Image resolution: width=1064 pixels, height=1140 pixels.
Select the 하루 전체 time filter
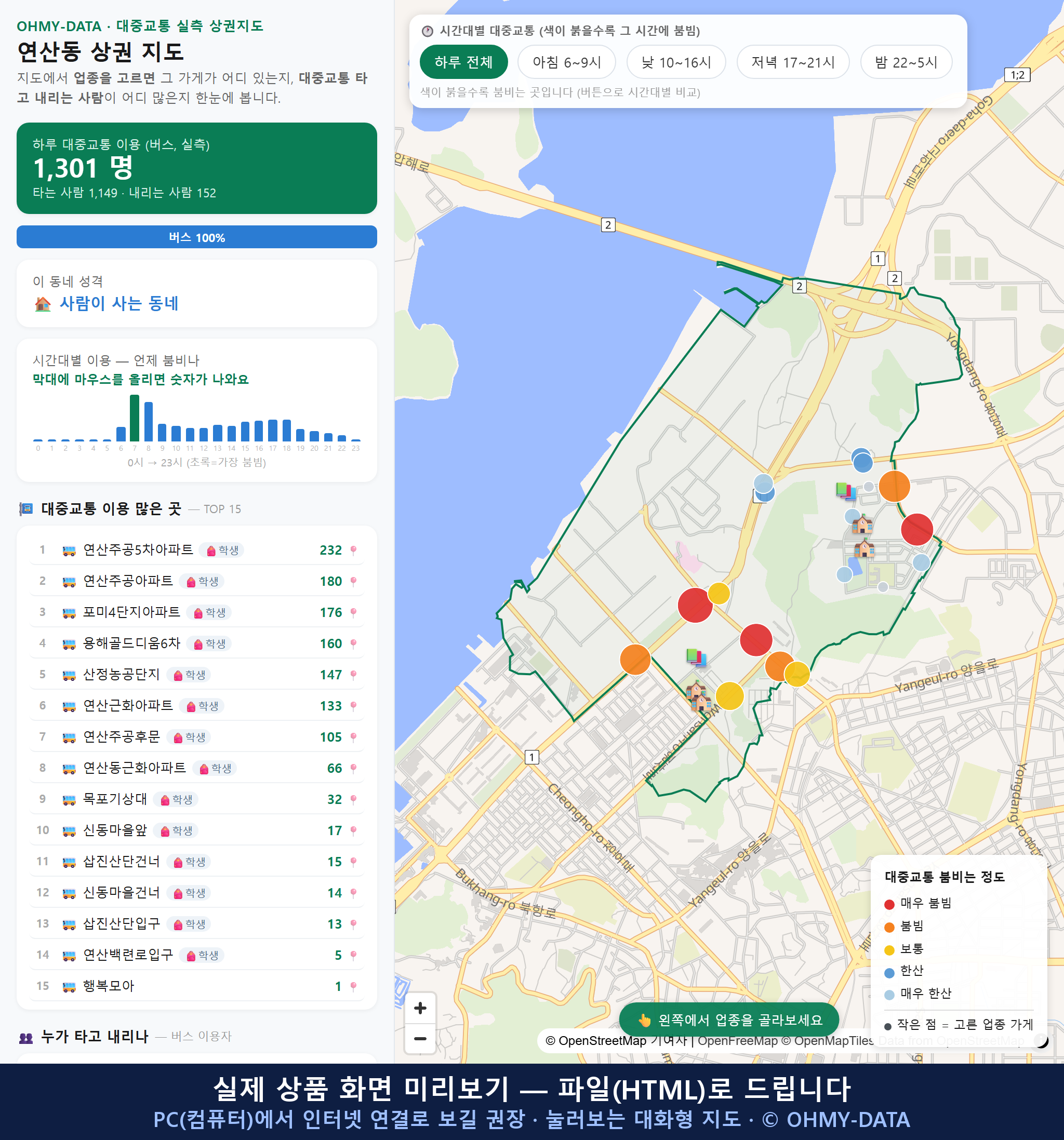click(463, 62)
